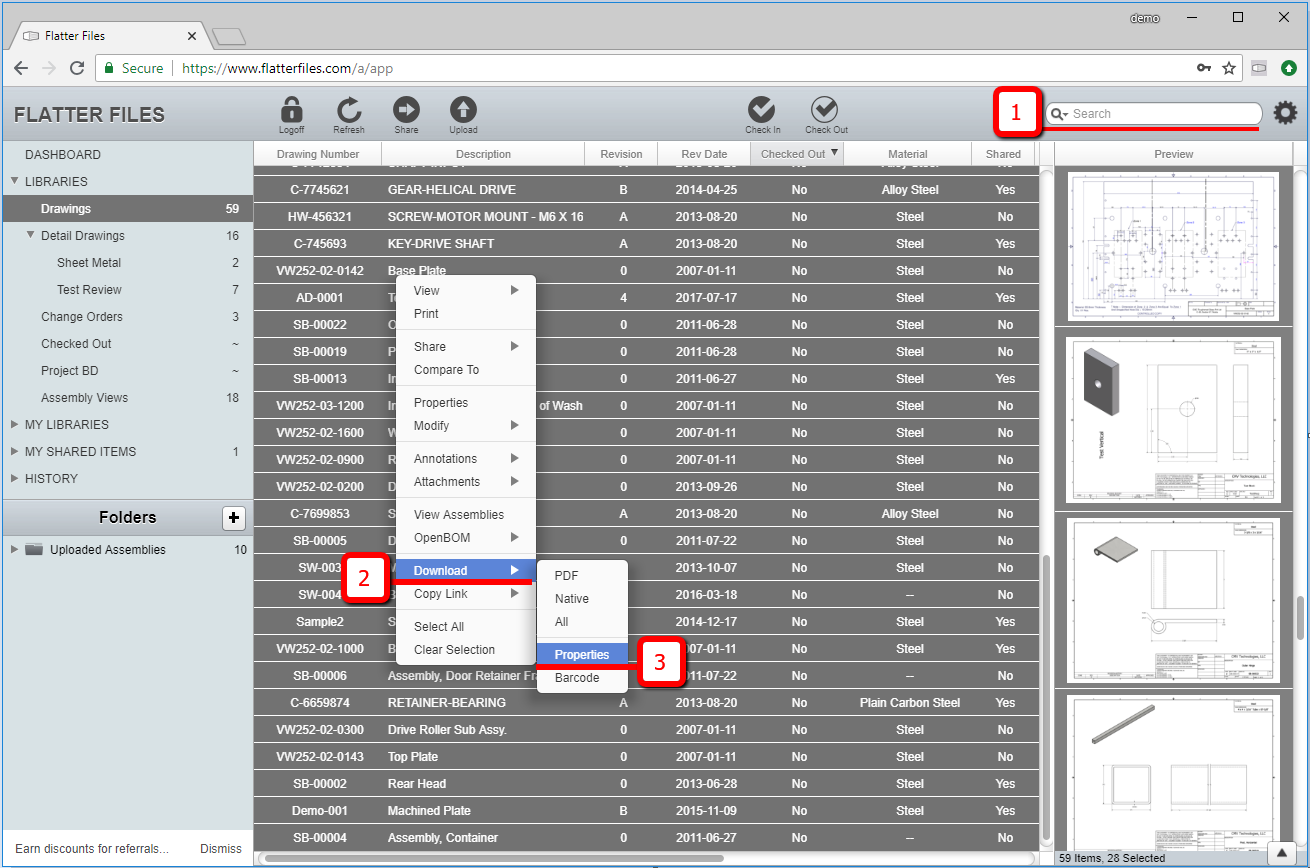Click browser back arrow
This screenshot has height=868, width=1310.
tap(20, 68)
